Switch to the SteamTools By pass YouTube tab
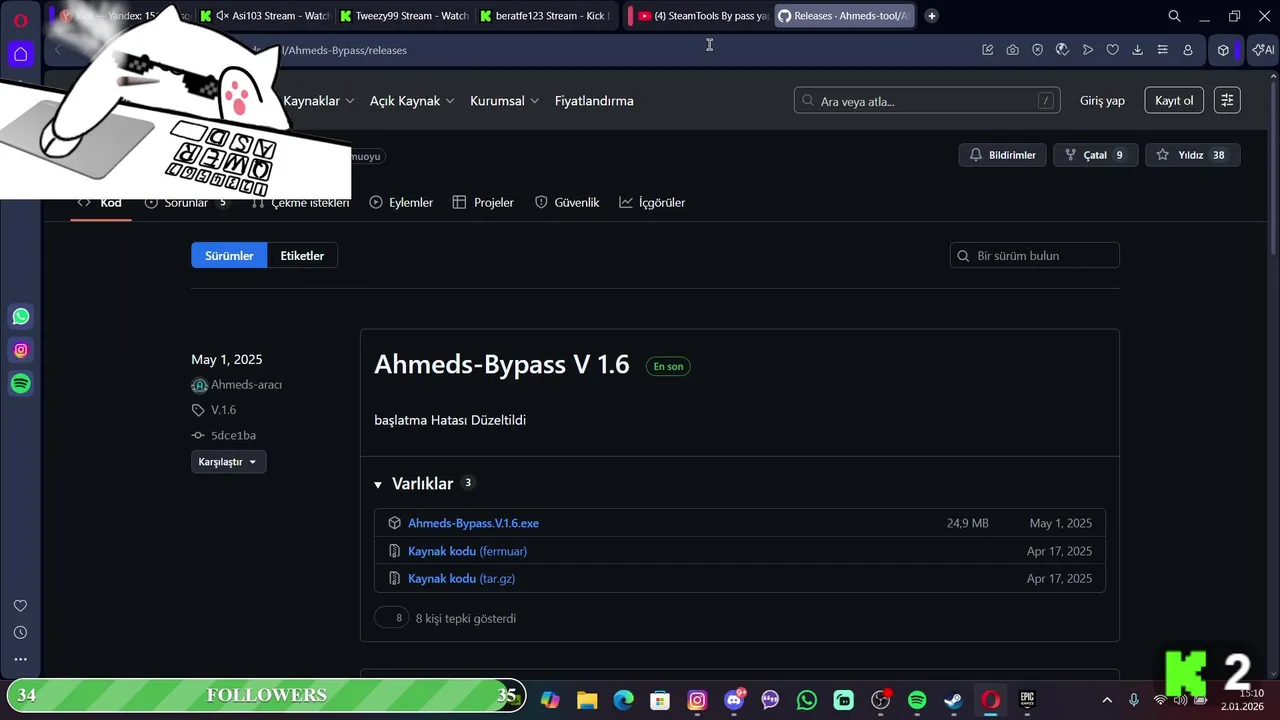Image resolution: width=1280 pixels, height=720 pixels. (703, 16)
